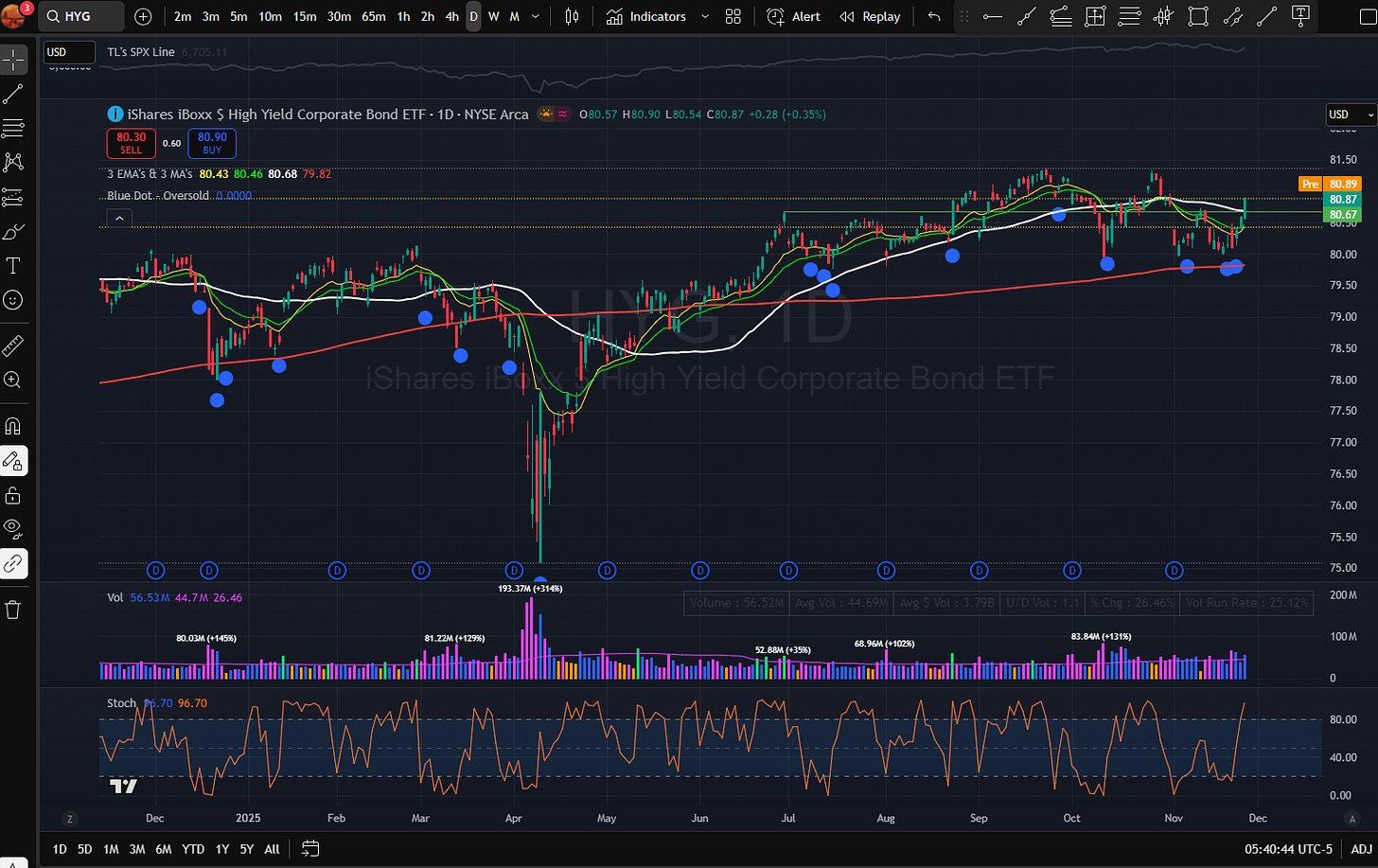Select the ruler measure tool
The width and height of the screenshot is (1378, 868).
[13, 345]
